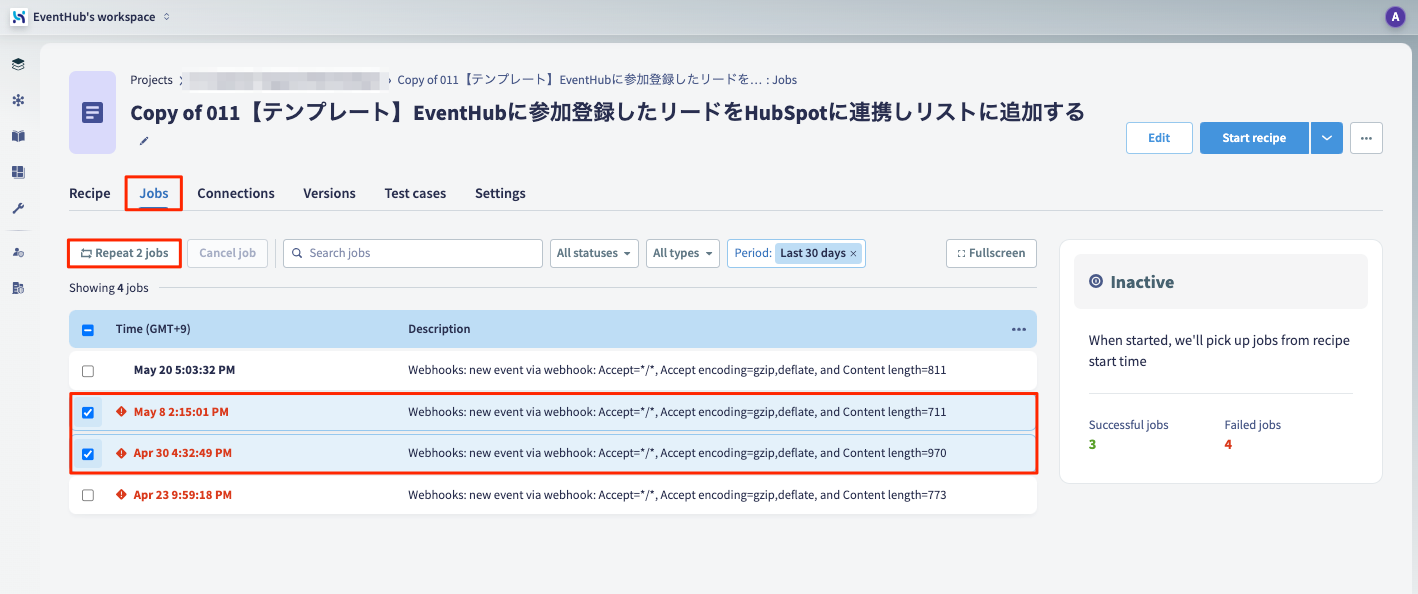Click the Edit button
Viewport: 1418px width, 594px height.
pyautogui.click(x=1159, y=138)
